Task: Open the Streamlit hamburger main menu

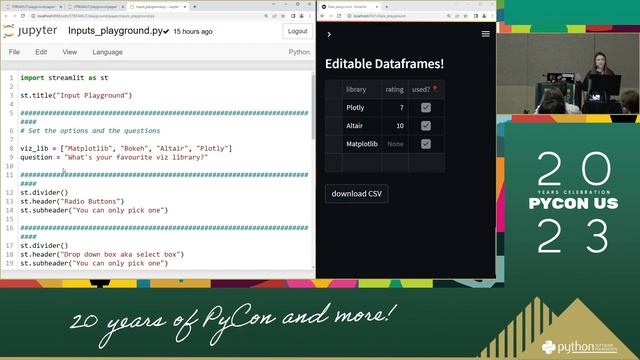Action: (485, 34)
